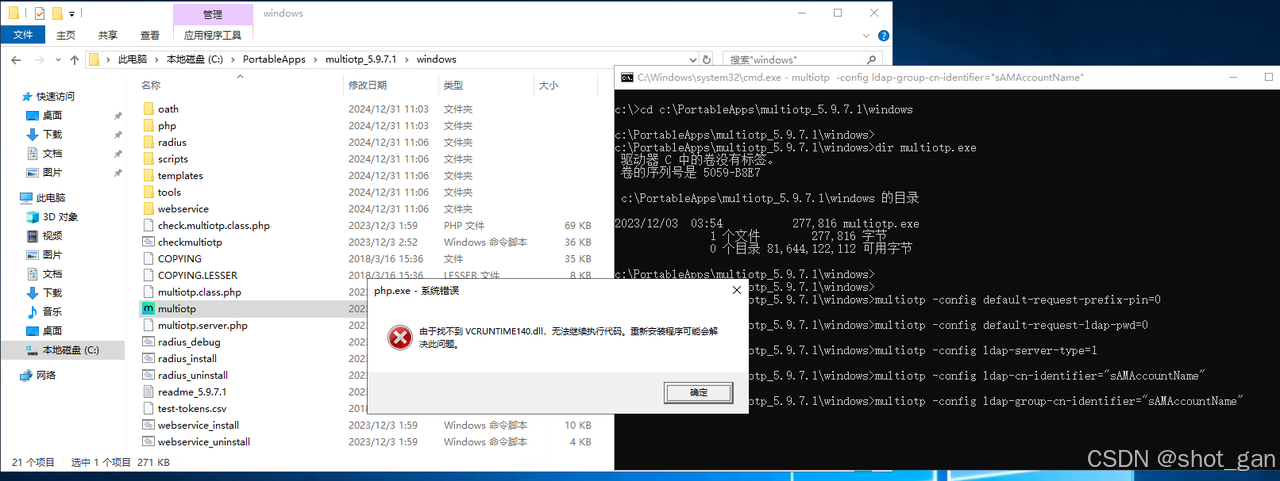Switch to the 查看 ribbon tab
The image size is (1280, 481).
(150, 35)
